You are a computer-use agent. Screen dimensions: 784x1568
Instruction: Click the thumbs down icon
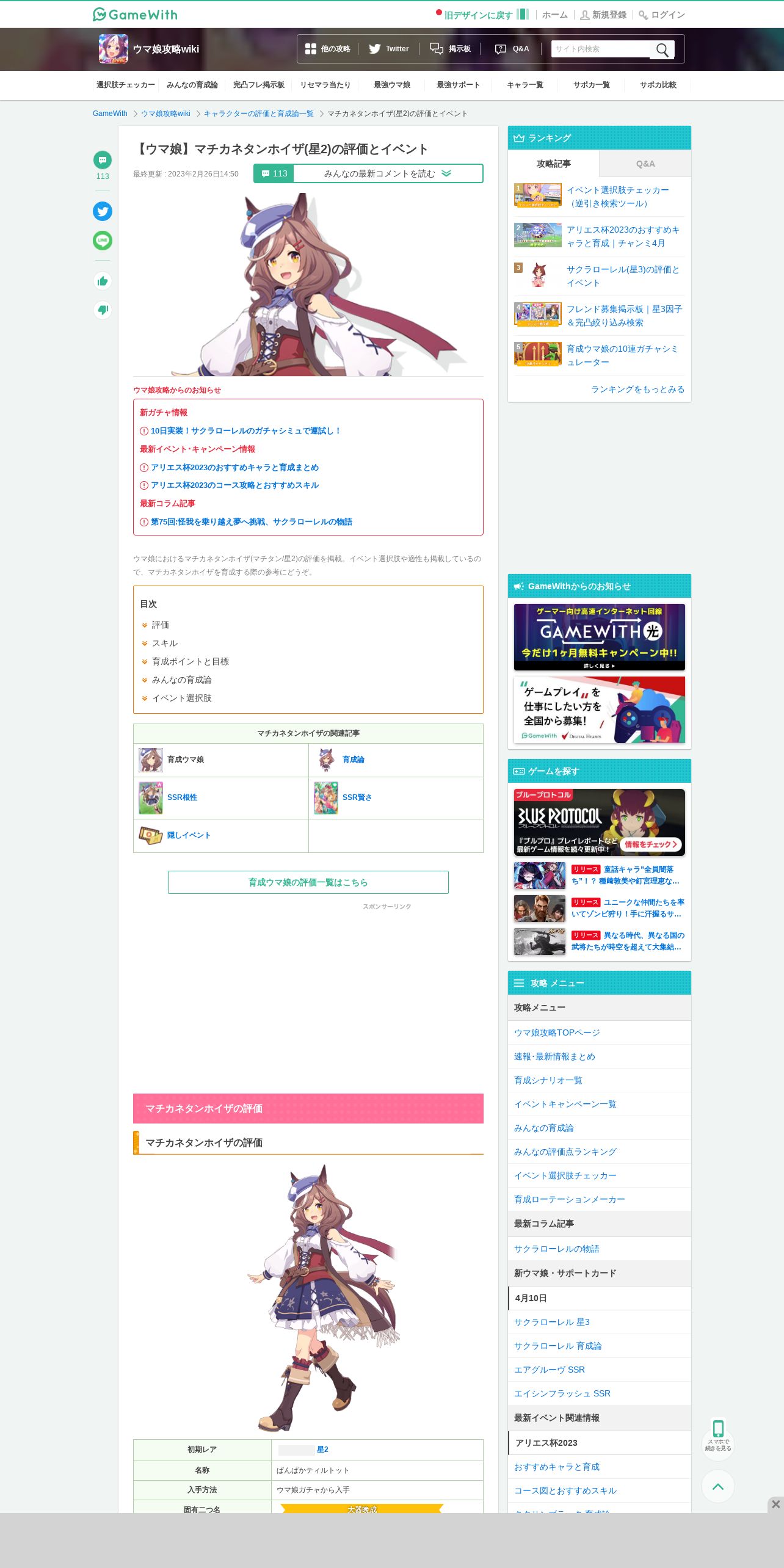(x=103, y=310)
